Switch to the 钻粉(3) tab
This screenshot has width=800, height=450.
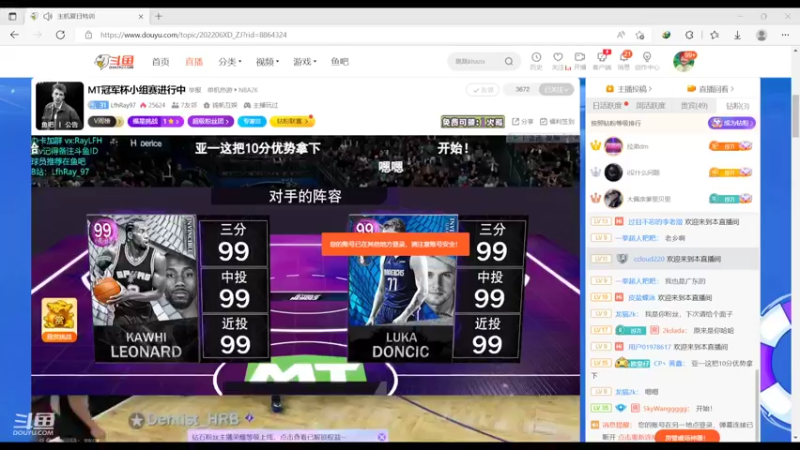click(737, 106)
